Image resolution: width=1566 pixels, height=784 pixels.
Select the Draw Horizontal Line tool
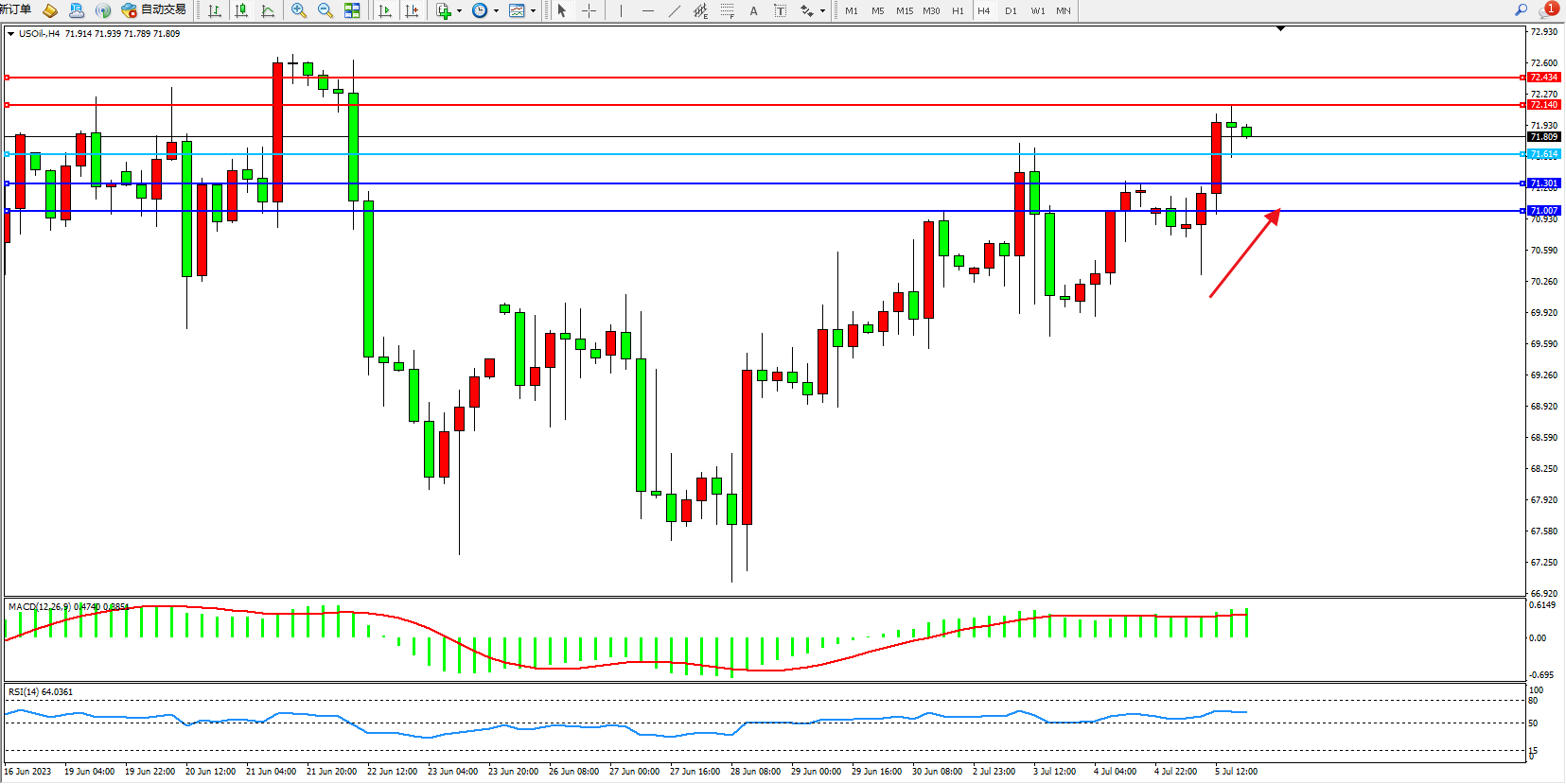[x=647, y=10]
